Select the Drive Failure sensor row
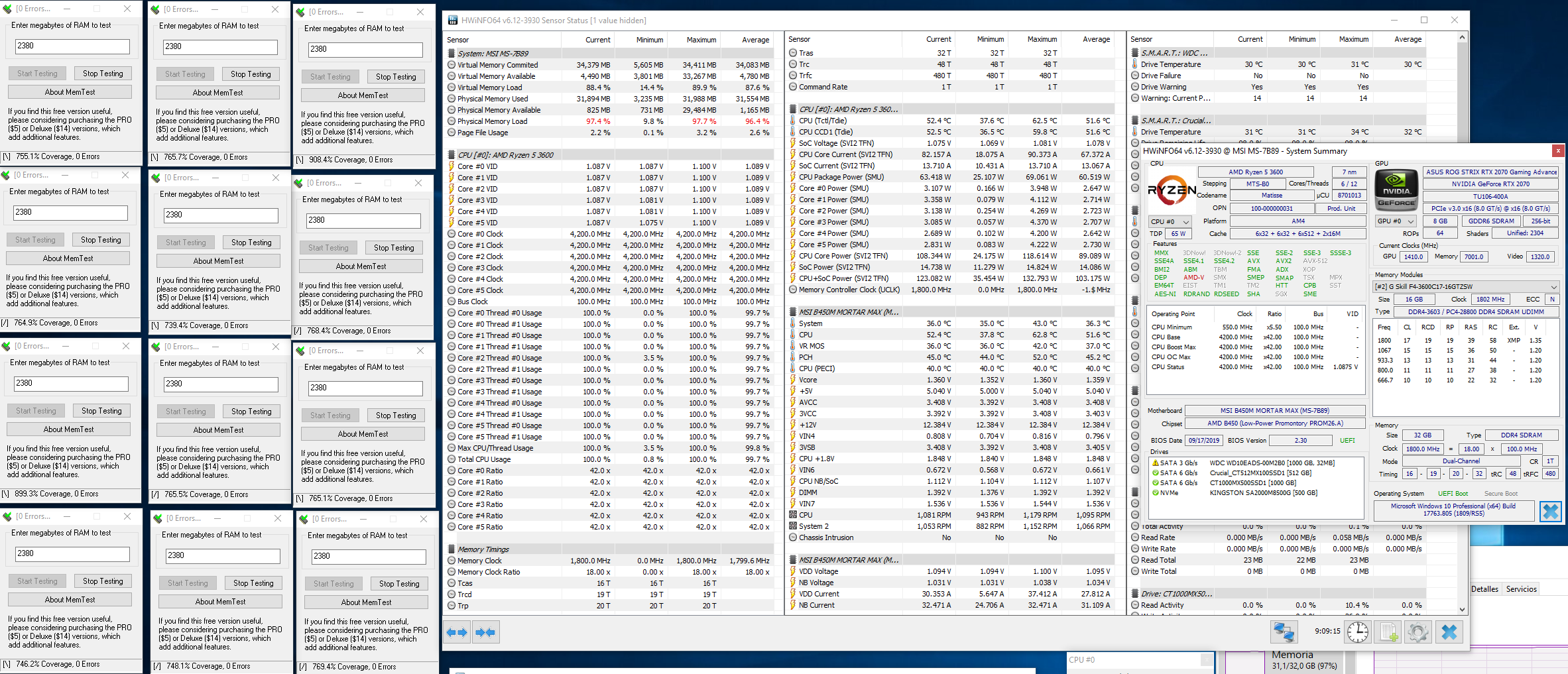Image resolution: width=1568 pixels, height=674 pixels. [x=1293, y=76]
